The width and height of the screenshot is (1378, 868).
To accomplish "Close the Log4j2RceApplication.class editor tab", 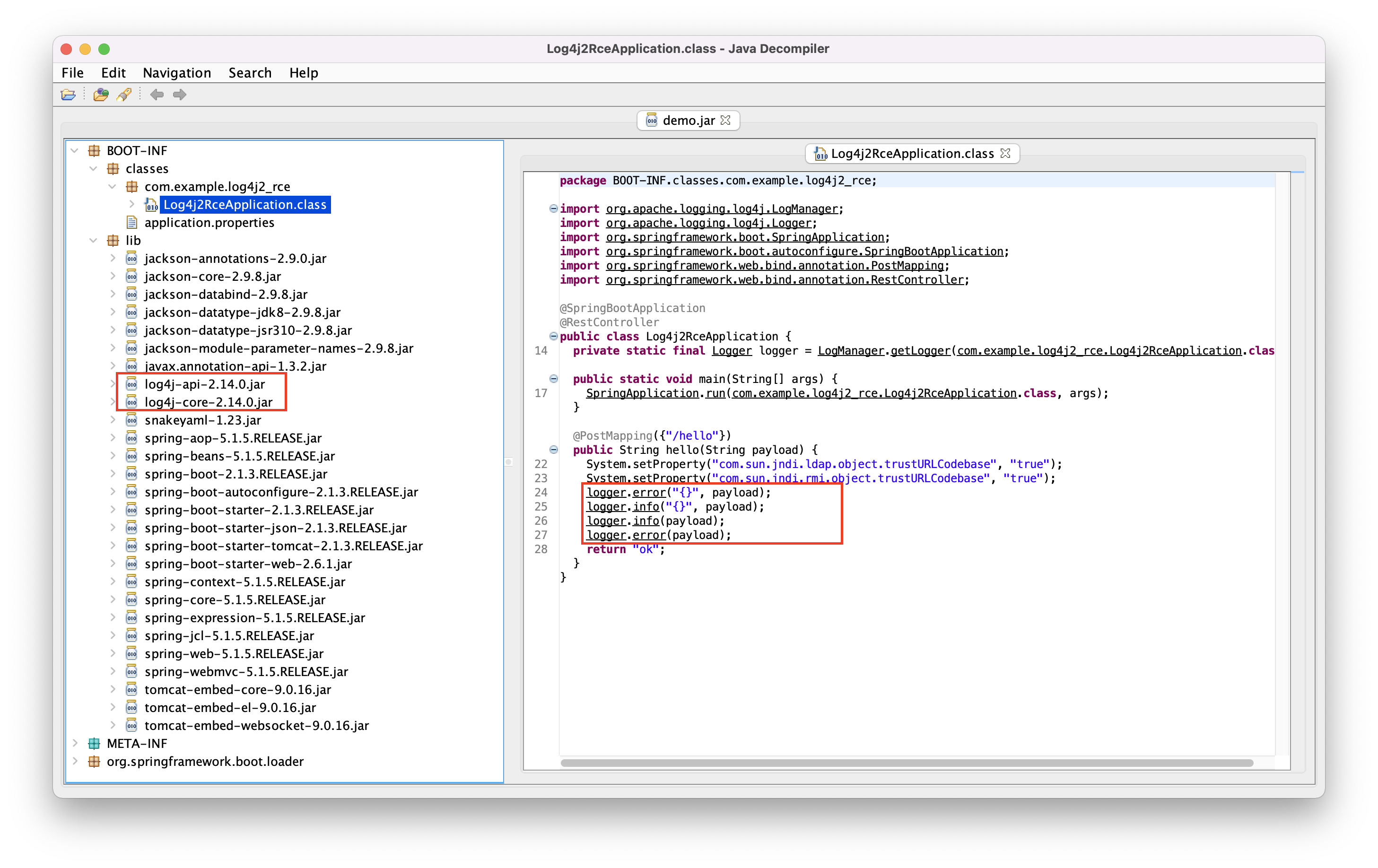I will 1005,153.
